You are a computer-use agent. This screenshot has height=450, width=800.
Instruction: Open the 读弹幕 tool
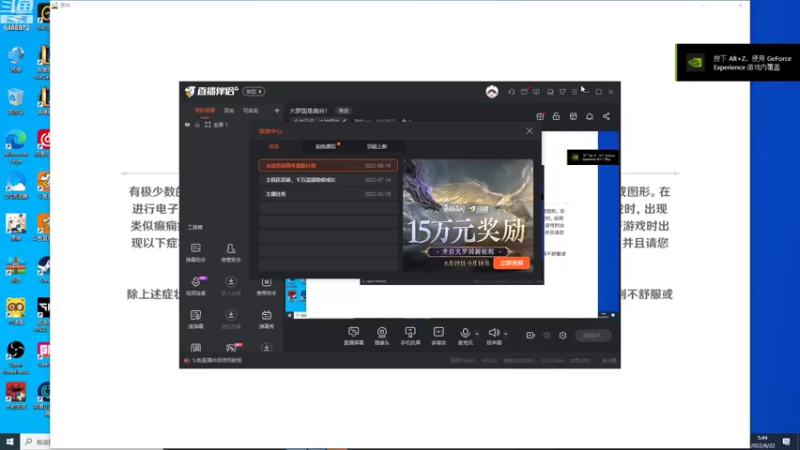(195, 319)
